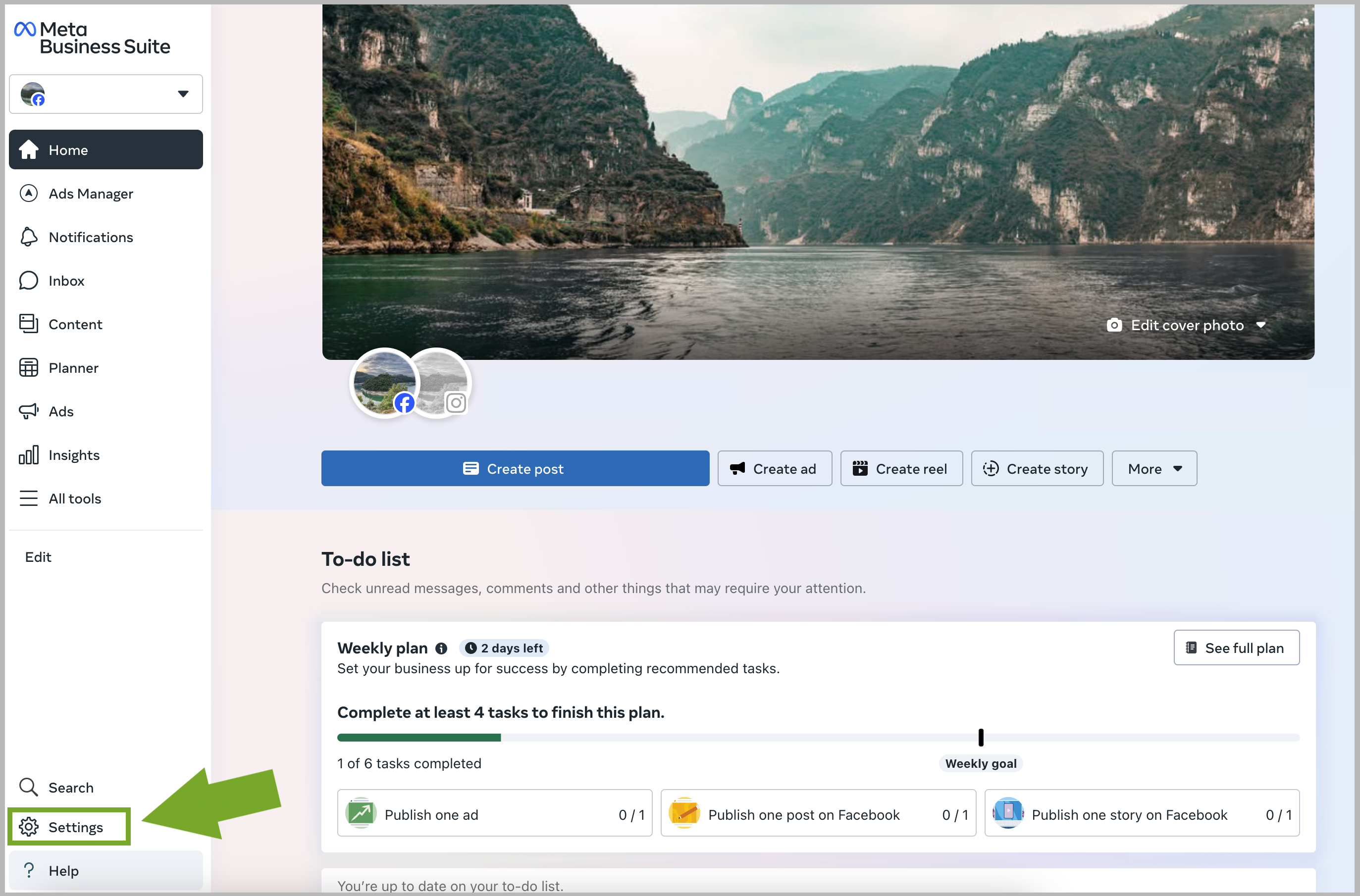Click the To-do list heading
The width and height of the screenshot is (1360, 896).
point(366,559)
